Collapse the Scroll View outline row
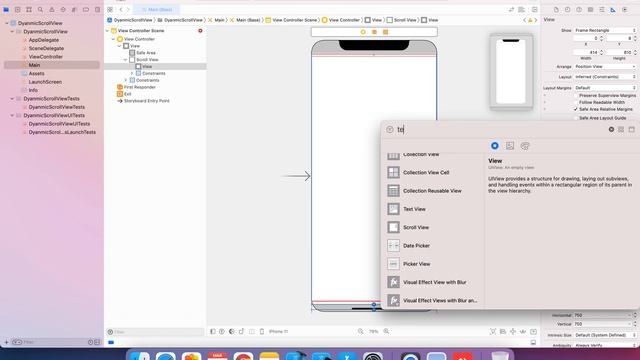The image size is (640, 360). point(126,60)
